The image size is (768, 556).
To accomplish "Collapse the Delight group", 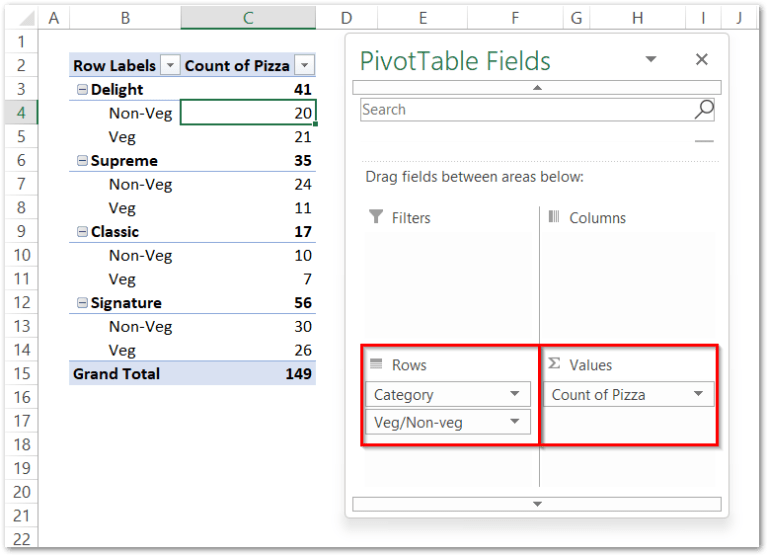I will (82, 89).
